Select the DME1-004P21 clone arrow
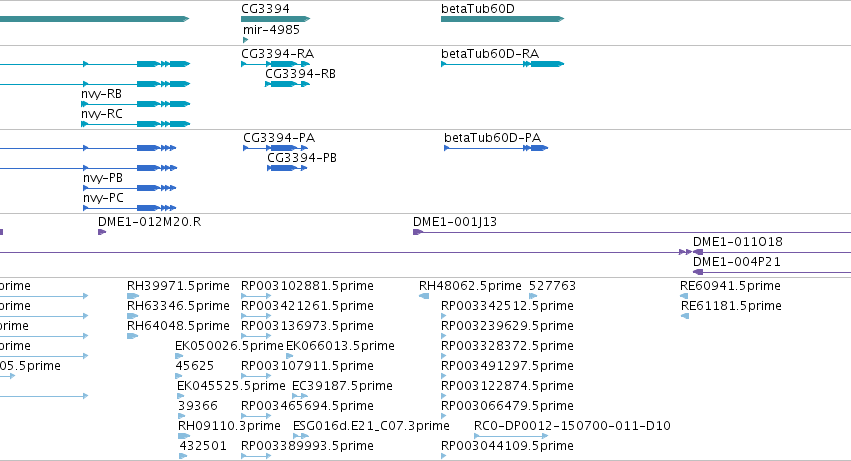Image resolution: width=851 pixels, height=461 pixels. click(698, 273)
